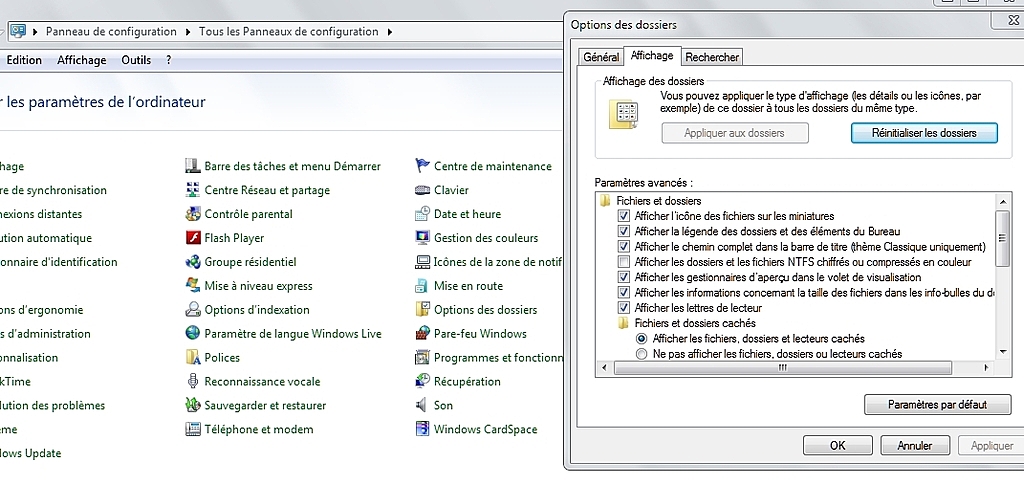Click horizontal scrollbar thumb in Paramètres avancés

tap(782, 368)
